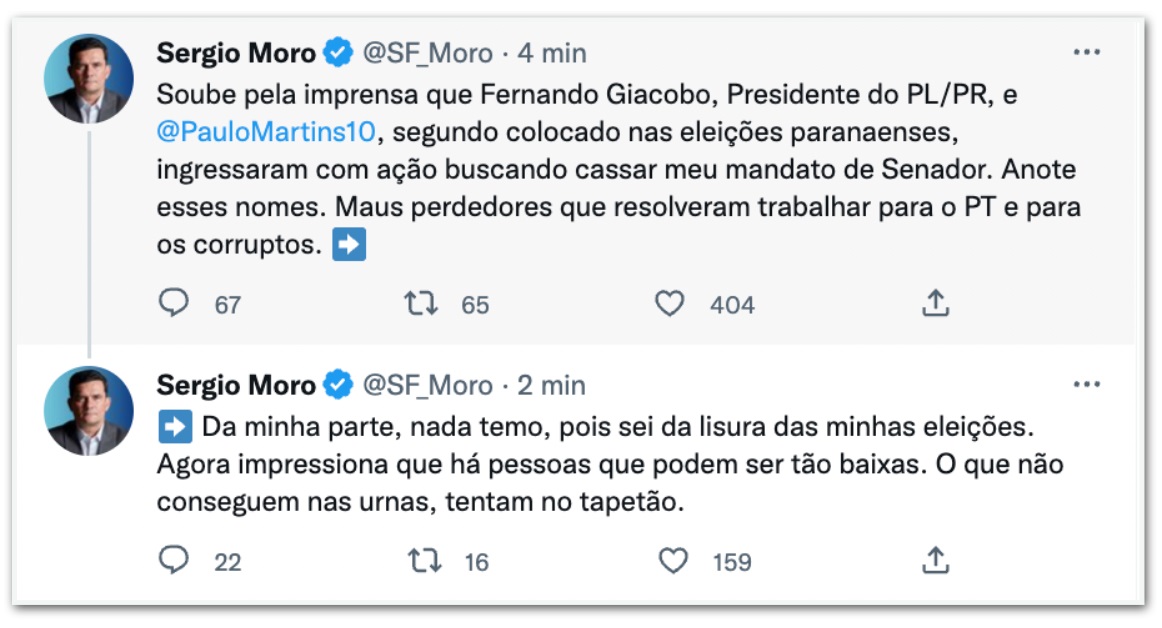Image resolution: width=1162 pixels, height=628 pixels.
Task: Like the first tweet with 404 likes
Action: tap(669, 304)
